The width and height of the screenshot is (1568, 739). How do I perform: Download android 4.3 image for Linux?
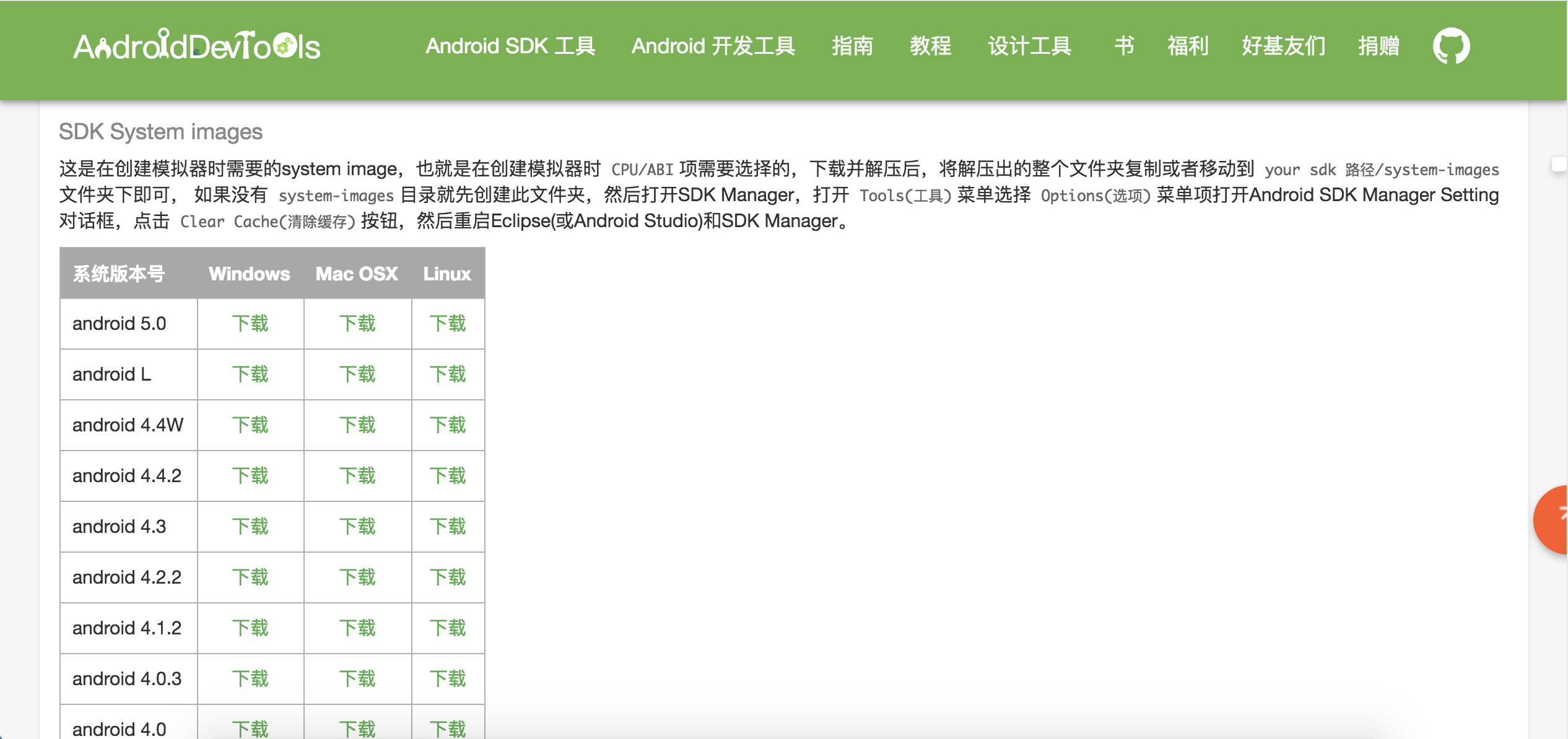[448, 526]
